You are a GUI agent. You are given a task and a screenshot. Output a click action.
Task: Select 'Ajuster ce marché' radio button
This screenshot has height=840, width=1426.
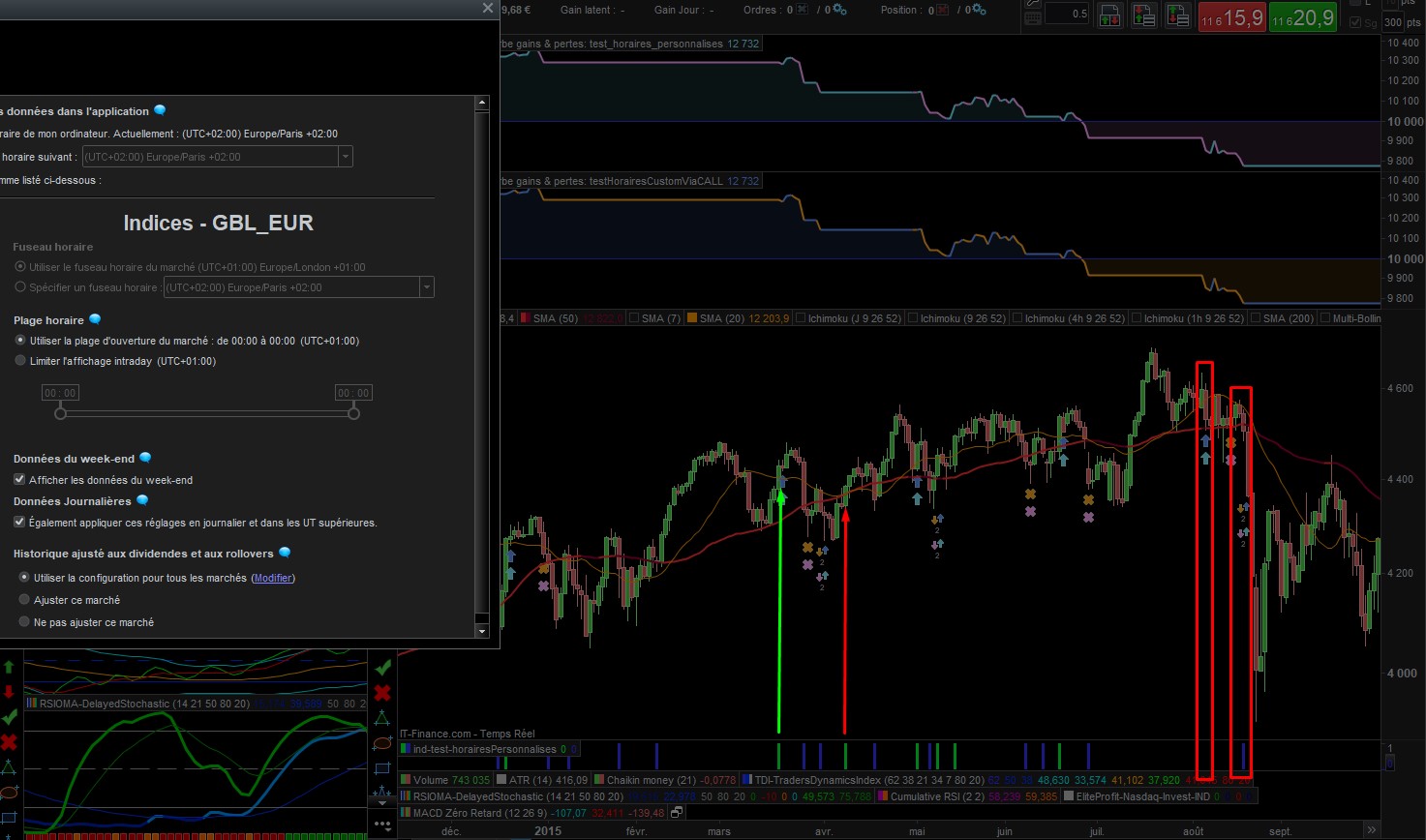[x=25, y=600]
